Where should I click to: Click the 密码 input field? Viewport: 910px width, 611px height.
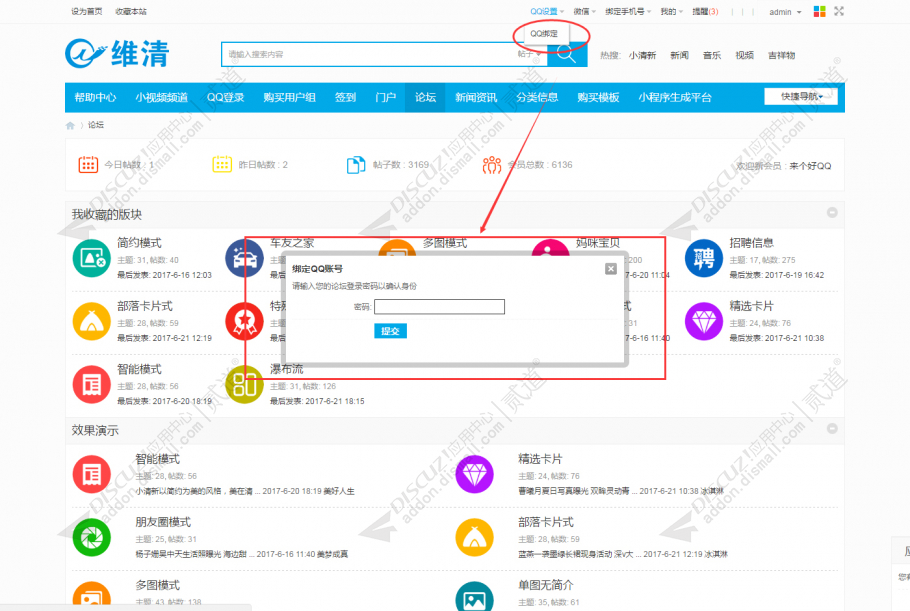[x=439, y=306]
